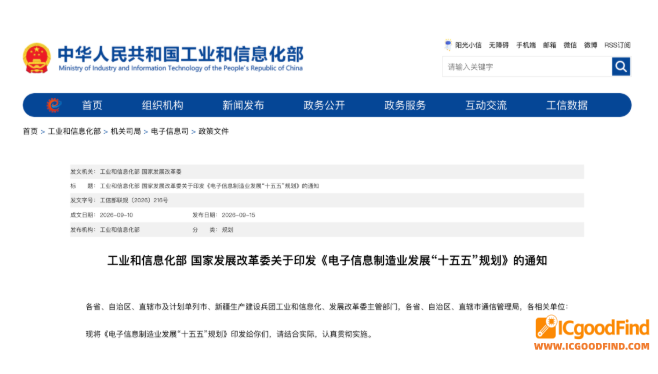Screen dimensions: 658x374
Task: Click the bold article headline about 十五五 规划
Action: pyautogui.click(x=327, y=261)
